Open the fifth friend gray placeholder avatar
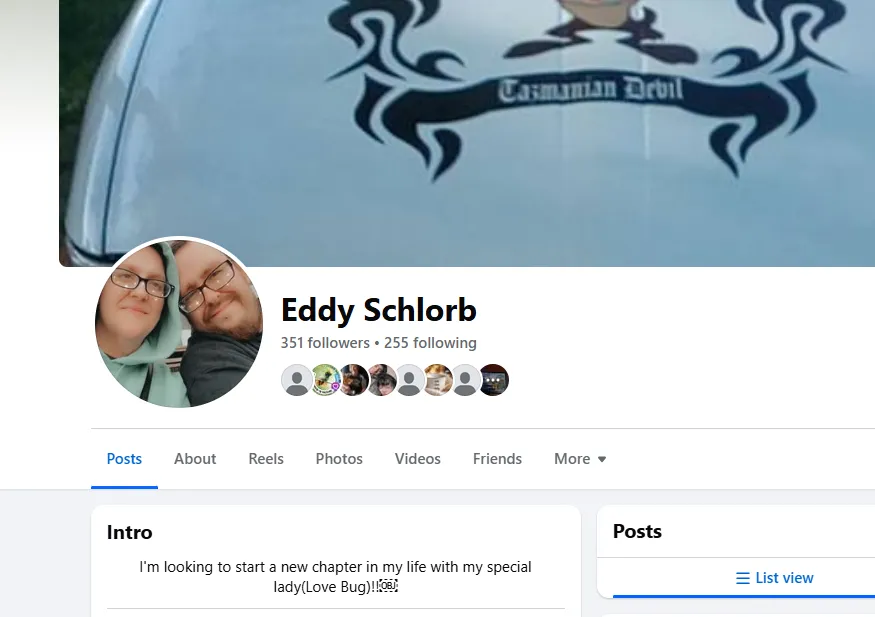 410,380
